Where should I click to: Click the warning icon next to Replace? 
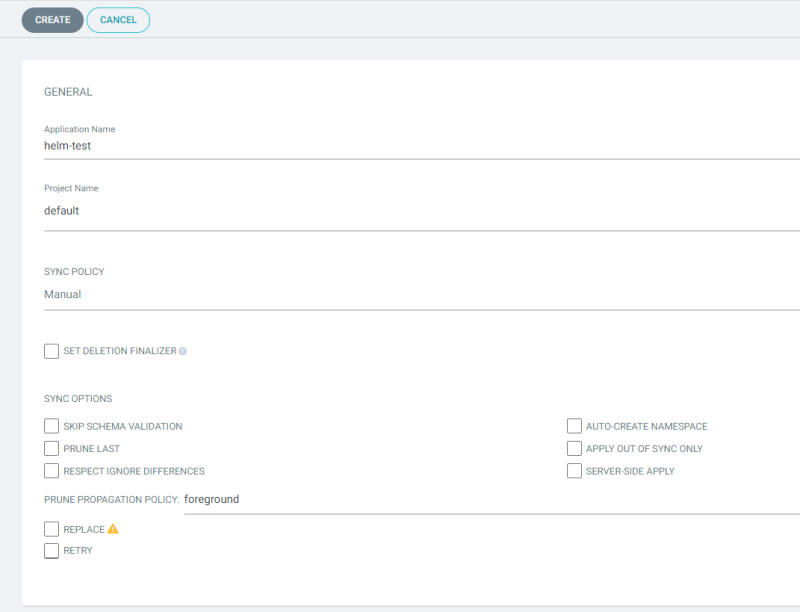click(113, 529)
